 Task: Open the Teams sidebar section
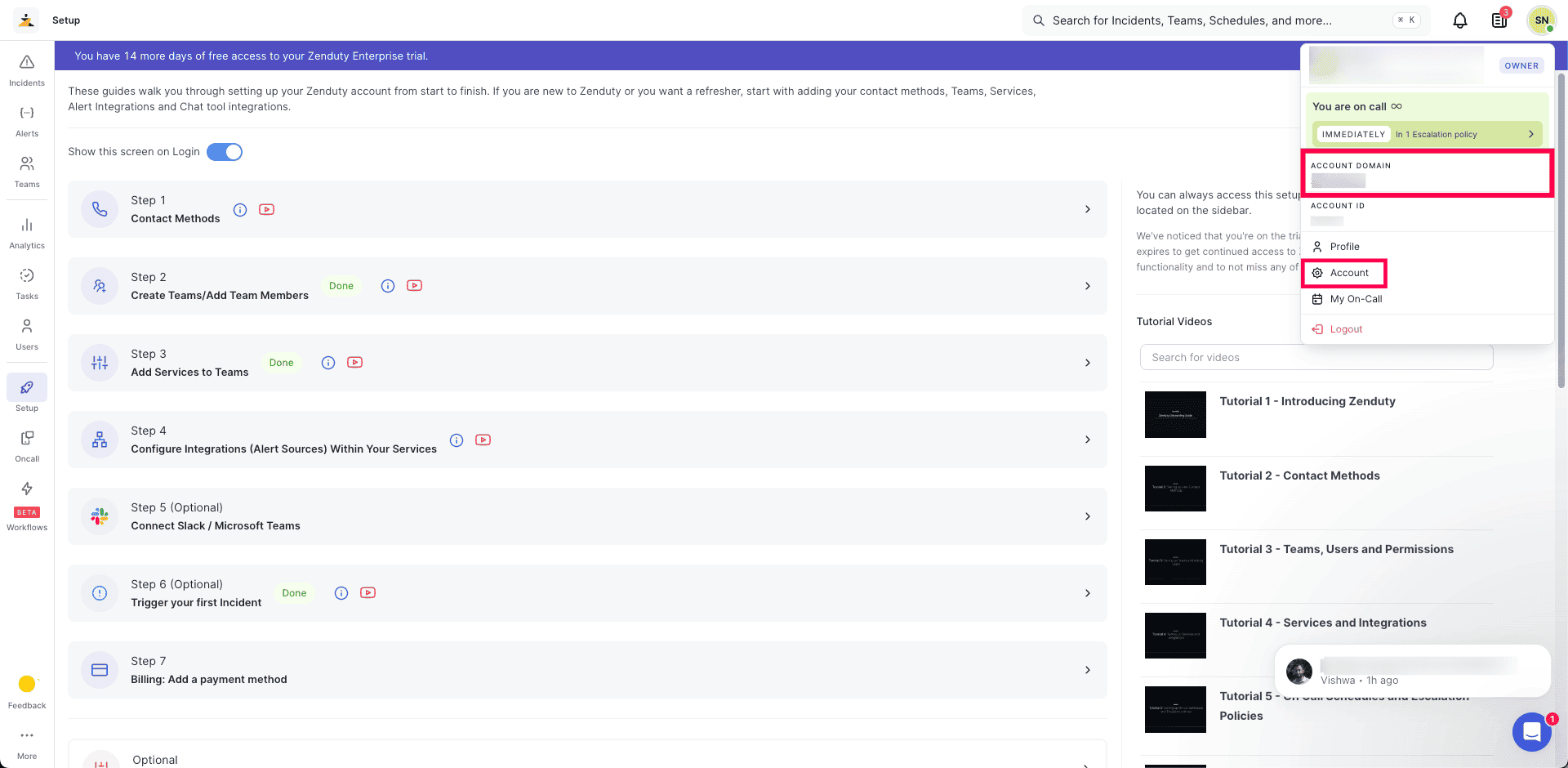(27, 172)
